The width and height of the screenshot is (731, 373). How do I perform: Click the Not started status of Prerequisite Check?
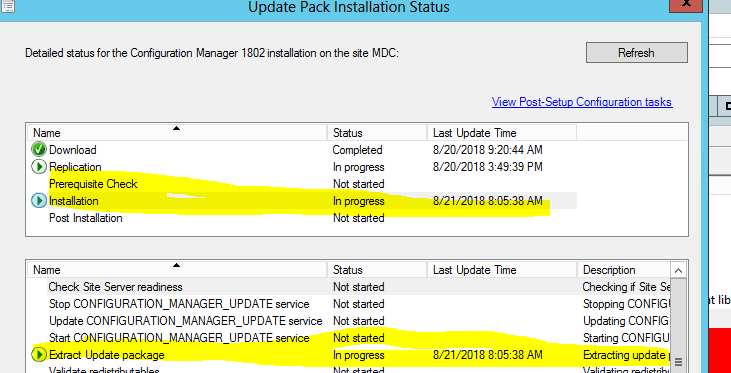(359, 184)
